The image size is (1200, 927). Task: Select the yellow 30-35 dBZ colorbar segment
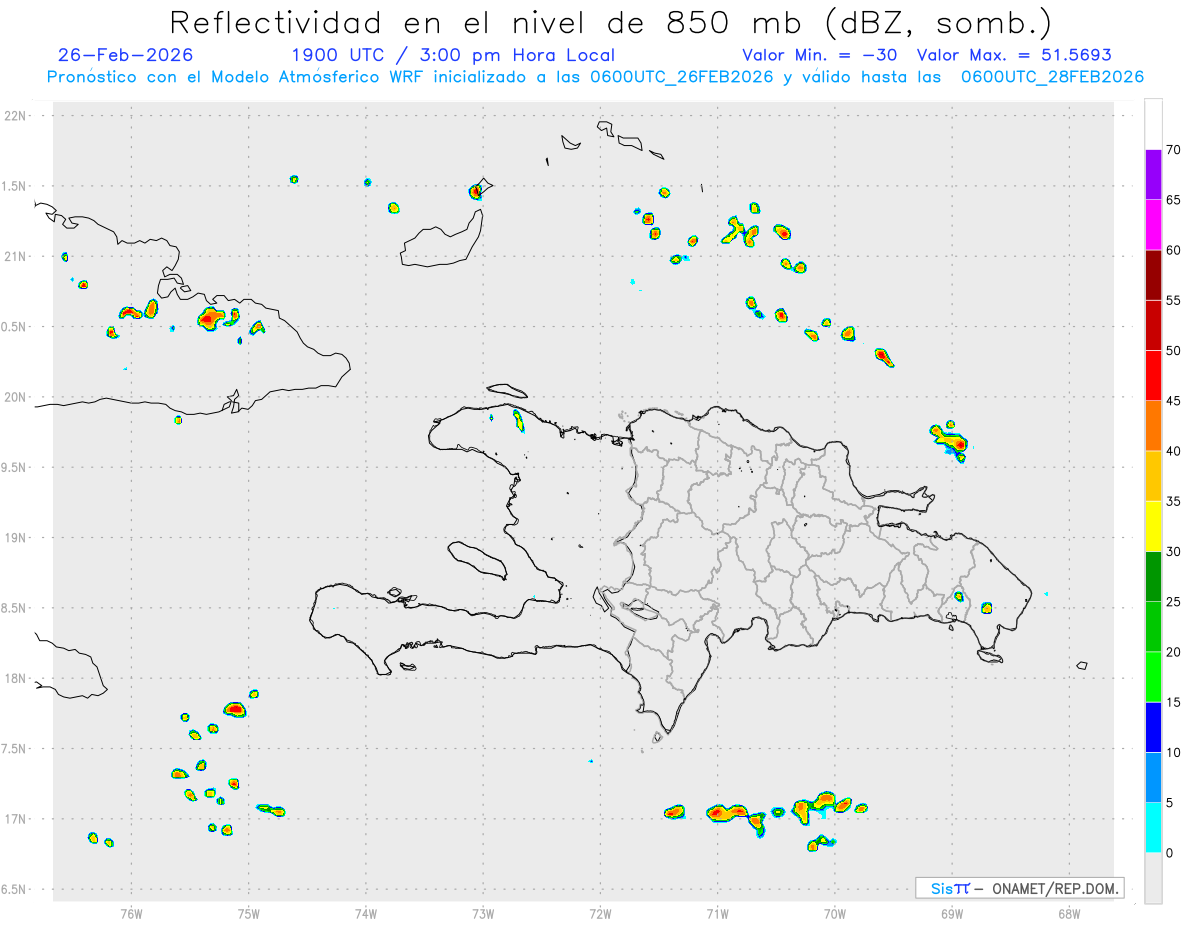coord(1153,526)
